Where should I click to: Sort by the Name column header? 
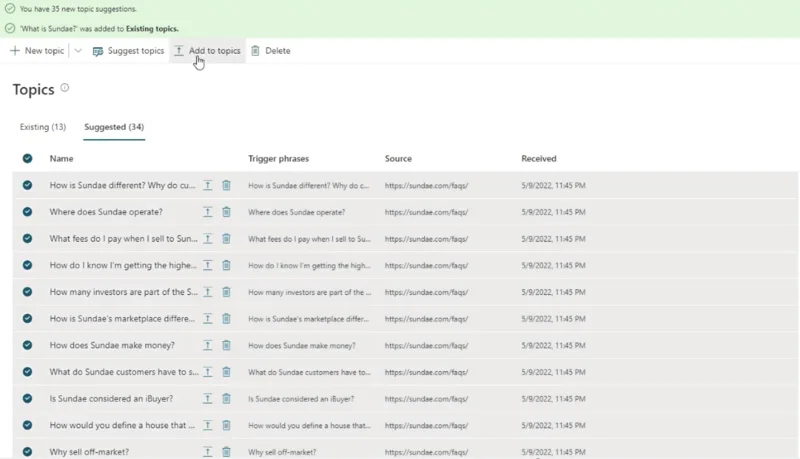click(61, 159)
